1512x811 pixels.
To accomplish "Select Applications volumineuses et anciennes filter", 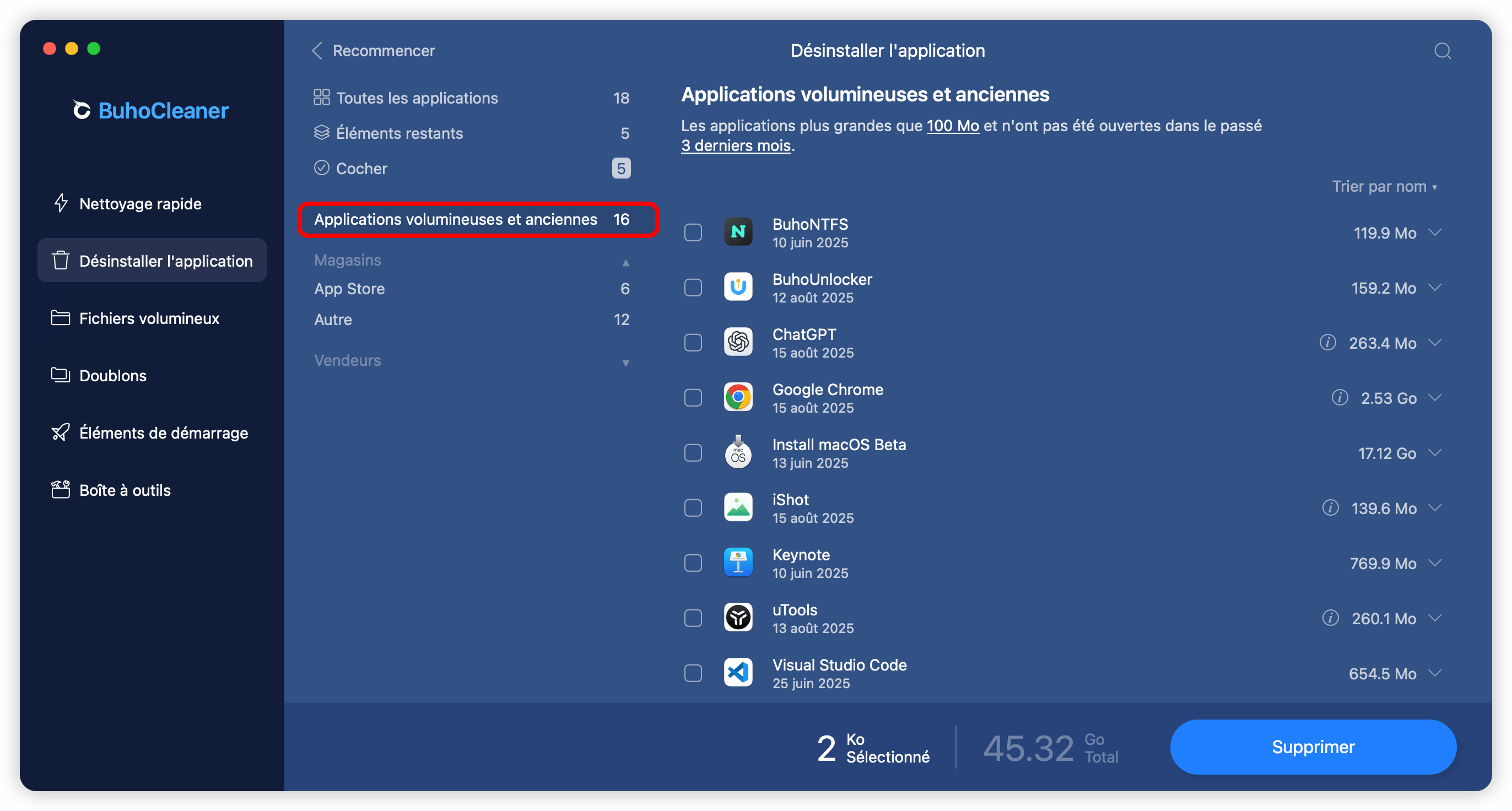I will click(x=478, y=219).
